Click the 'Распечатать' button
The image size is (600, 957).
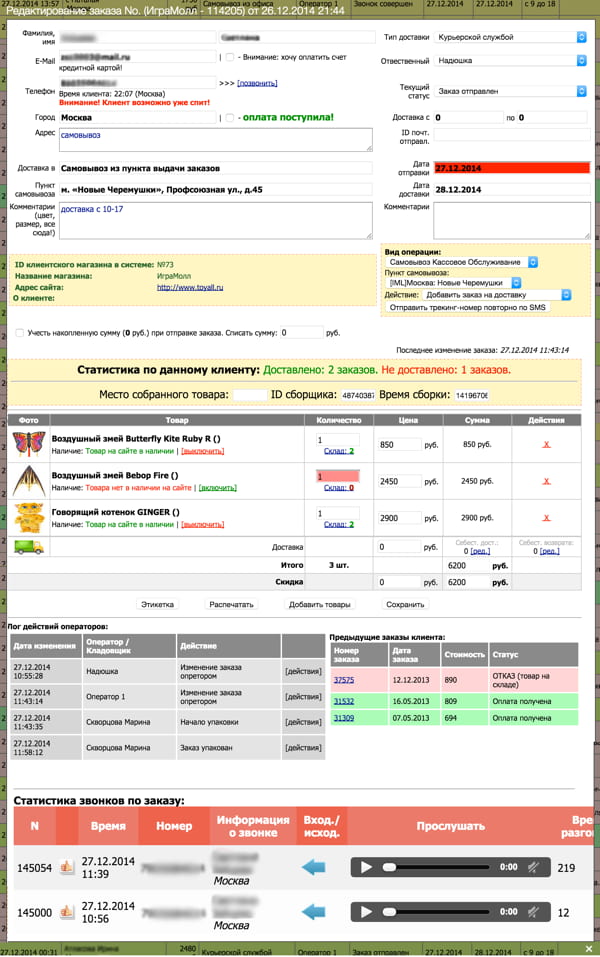coord(231,604)
